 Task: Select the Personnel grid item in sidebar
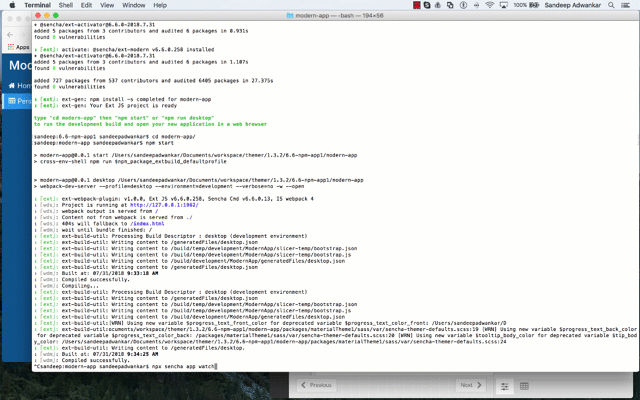[x=18, y=101]
